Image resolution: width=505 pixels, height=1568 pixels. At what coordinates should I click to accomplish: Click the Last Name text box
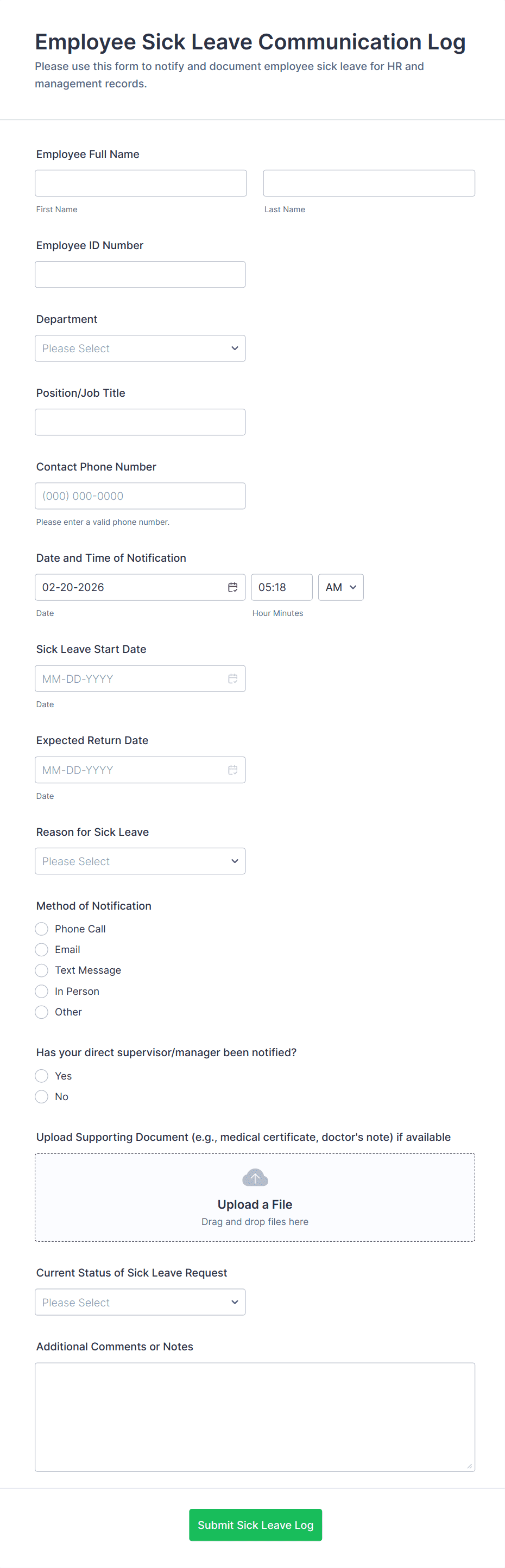click(369, 183)
